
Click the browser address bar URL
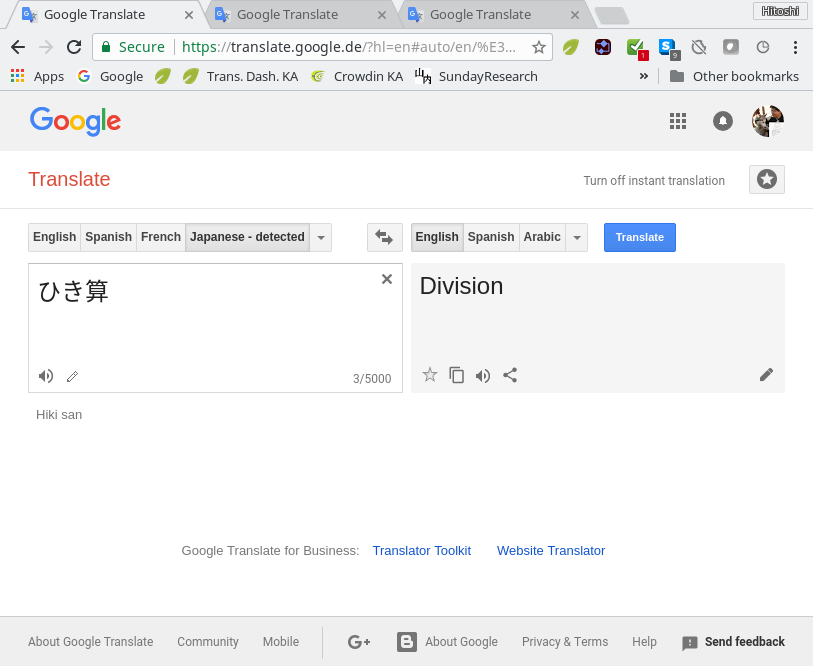[x=348, y=47]
